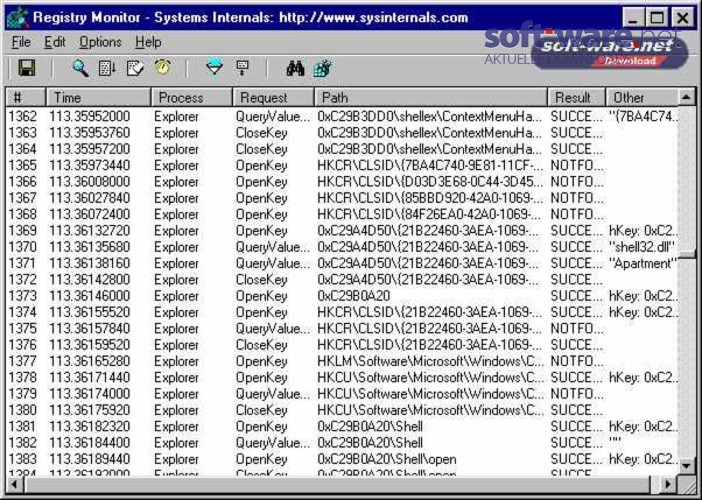Toggle capture with the magnifying glass icon
This screenshot has width=702, height=500.
[x=81, y=68]
